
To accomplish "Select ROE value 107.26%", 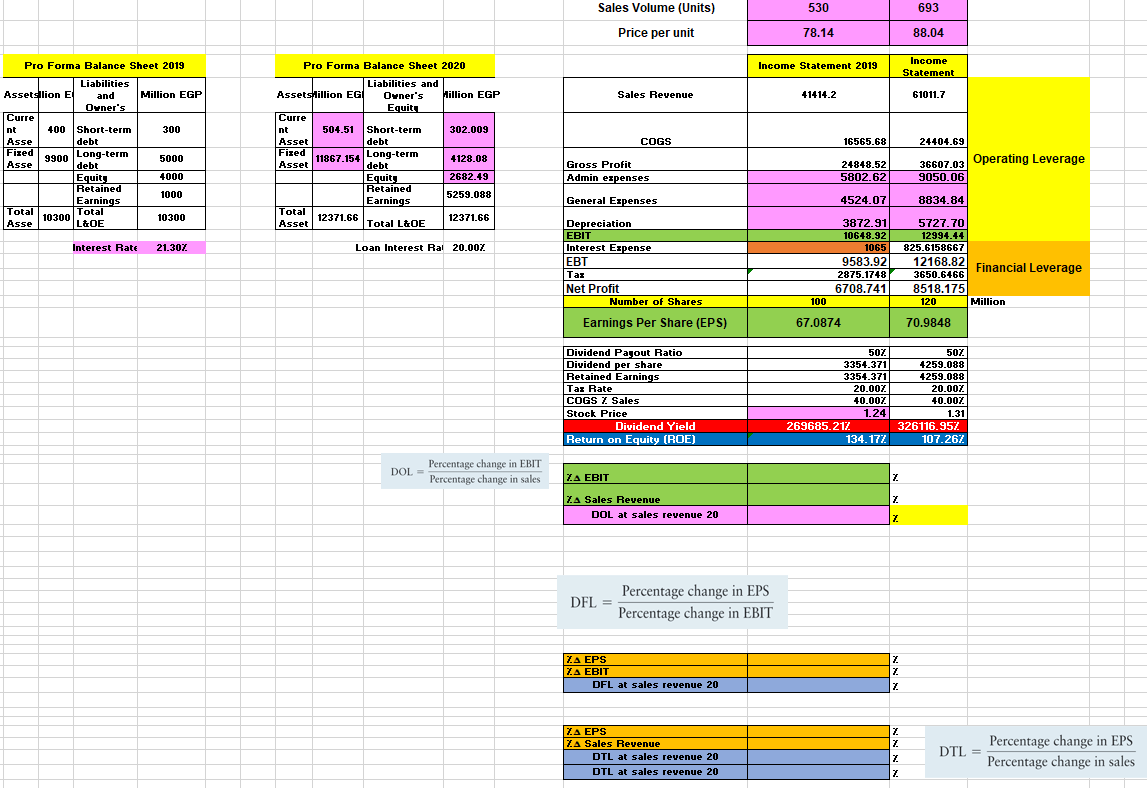I will (x=928, y=439).
